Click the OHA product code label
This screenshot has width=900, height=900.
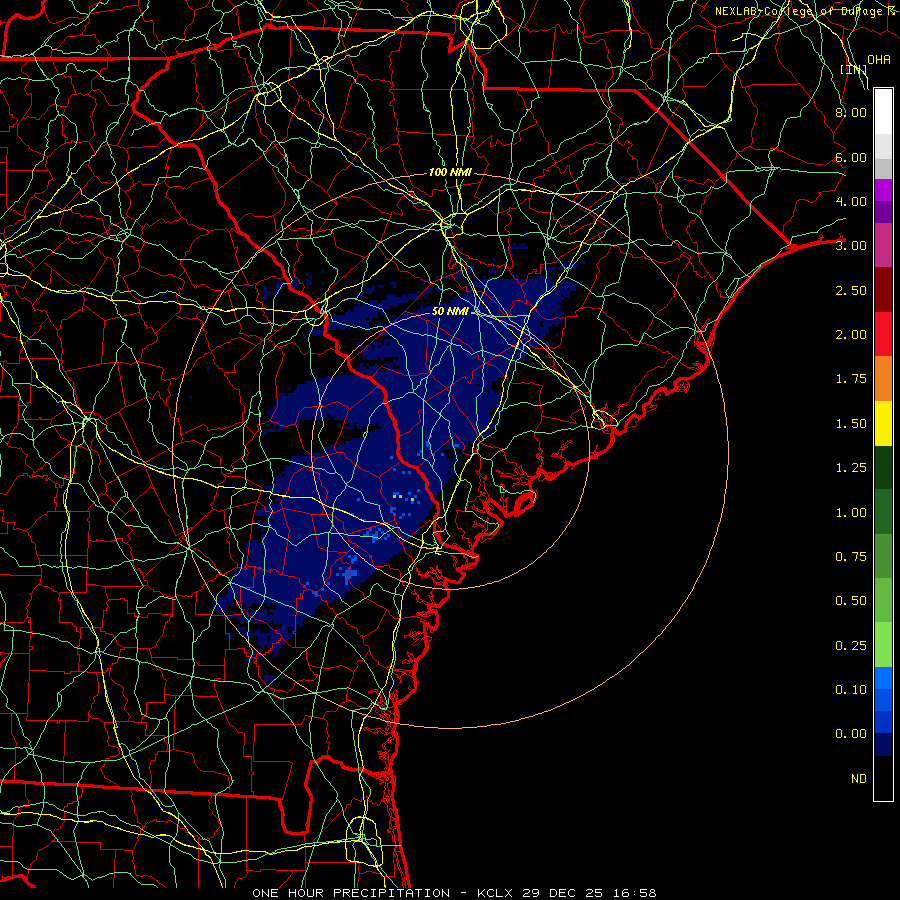[879, 60]
